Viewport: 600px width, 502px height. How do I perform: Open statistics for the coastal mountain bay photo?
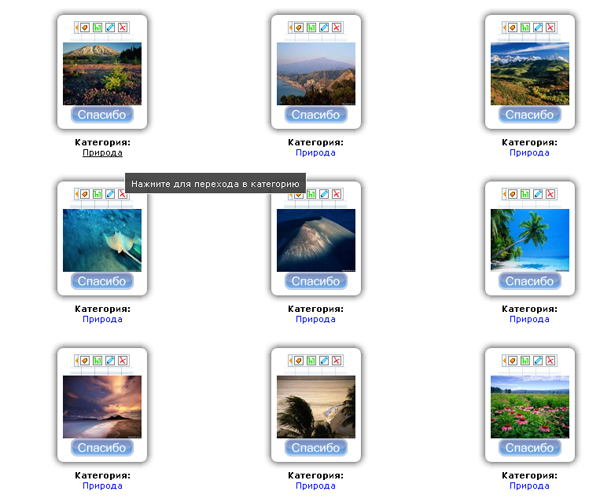click(x=311, y=28)
